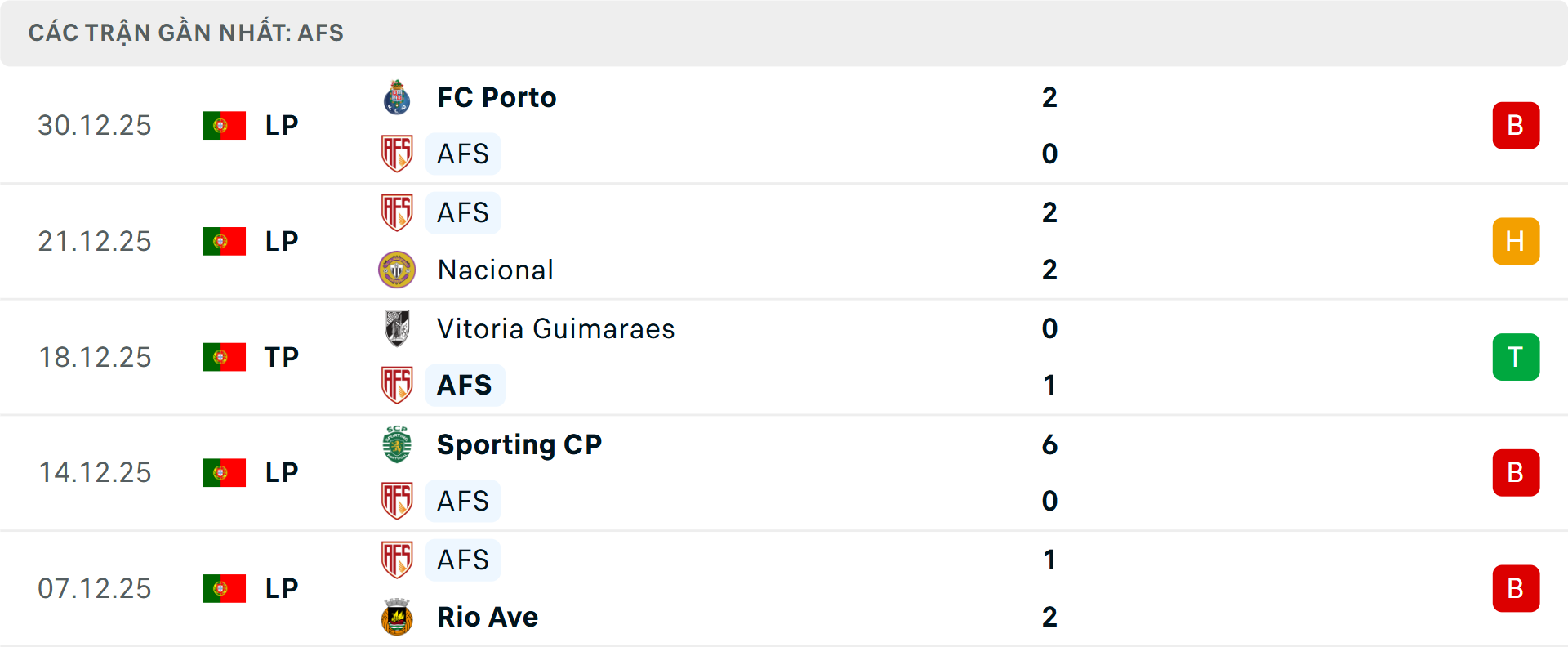
Task: Select the Rio Ave team name
Action: pos(488,617)
